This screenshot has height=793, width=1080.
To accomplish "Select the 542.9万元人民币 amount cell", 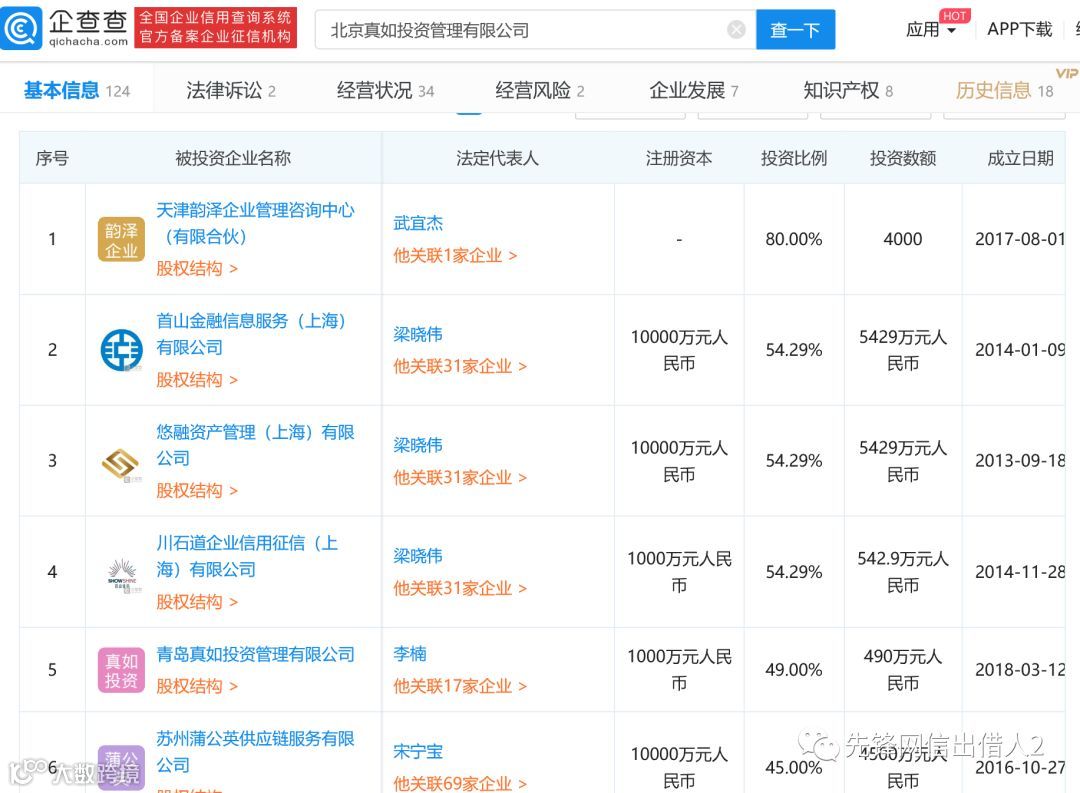I will (x=903, y=572).
